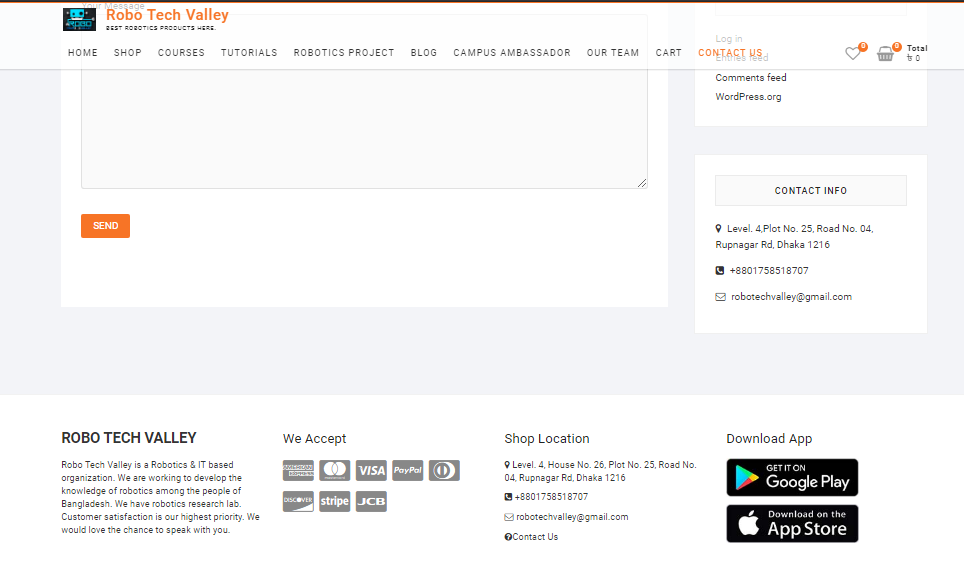Screen dimensions: 964x573
Task: Open the OUR TEAM menu item
Action: point(613,53)
